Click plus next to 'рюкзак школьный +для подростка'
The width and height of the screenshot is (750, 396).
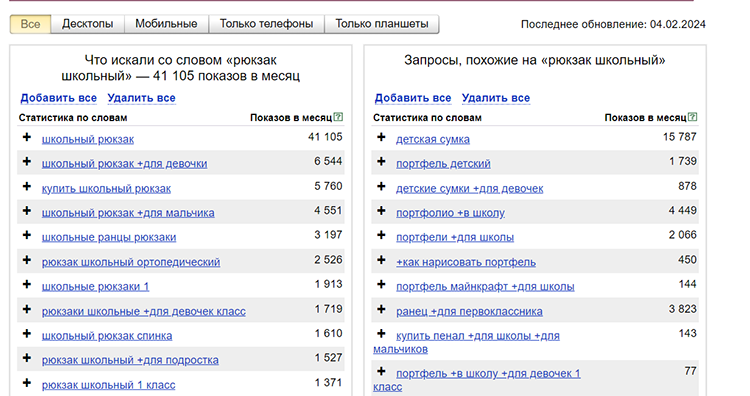(x=27, y=358)
